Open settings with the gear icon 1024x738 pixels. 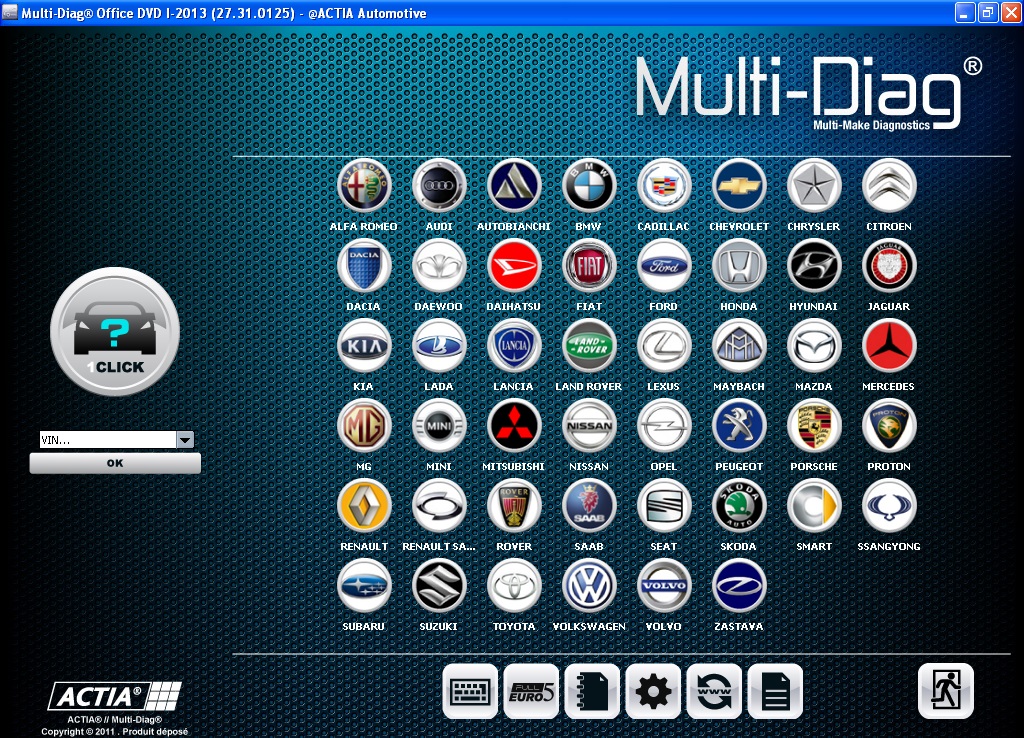coord(653,691)
